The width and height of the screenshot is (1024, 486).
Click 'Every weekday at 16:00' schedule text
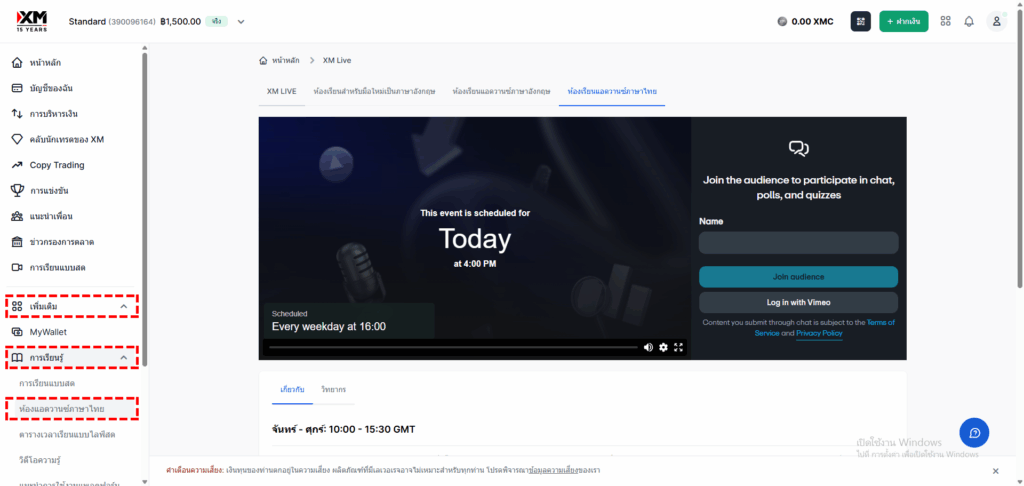click(x=328, y=326)
